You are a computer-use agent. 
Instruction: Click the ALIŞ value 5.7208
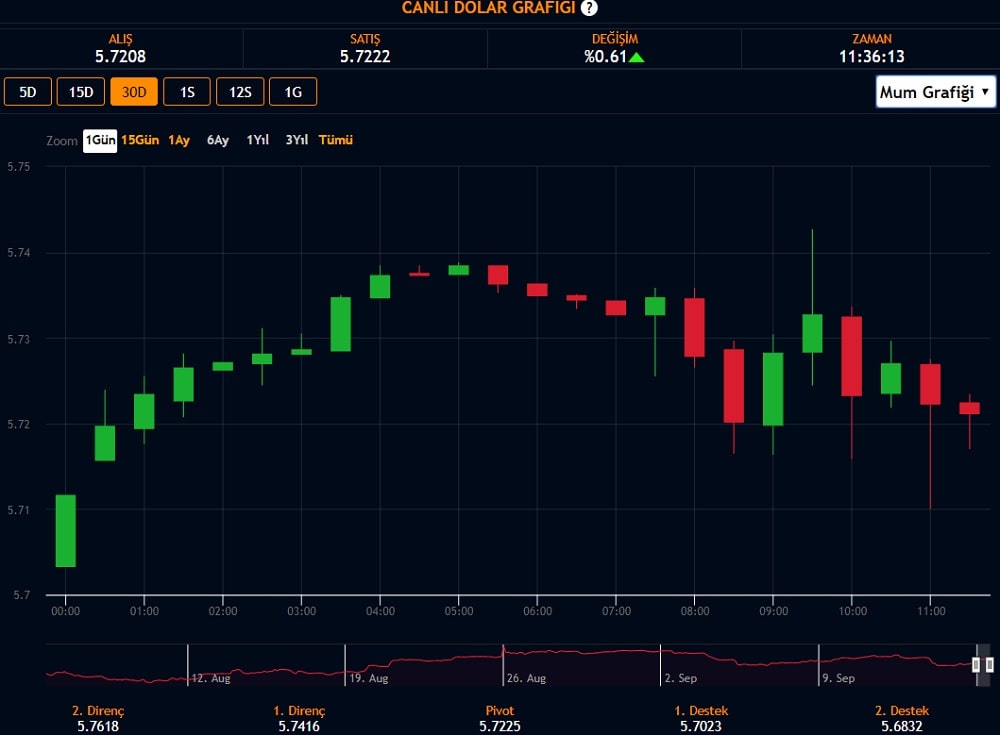coord(121,57)
